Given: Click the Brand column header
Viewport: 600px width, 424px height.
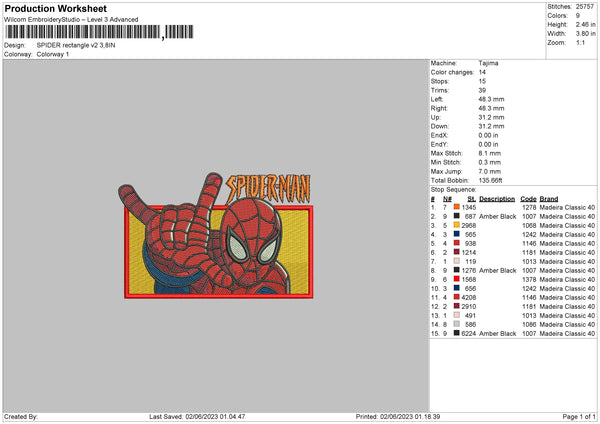Looking at the screenshot, I should tap(549, 198).
